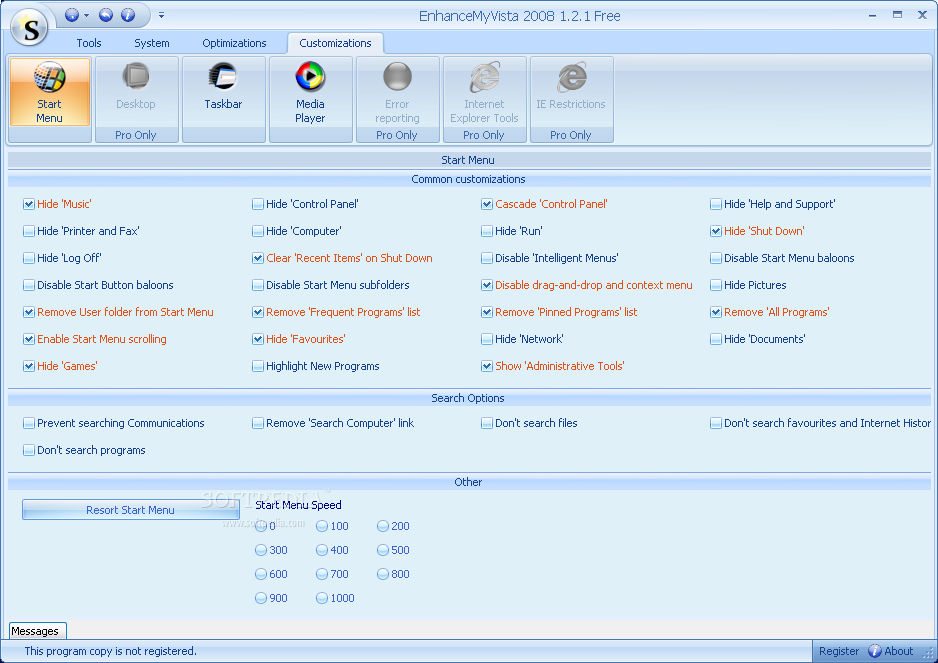Image resolution: width=938 pixels, height=663 pixels.
Task: Click the blue undo arrow icon
Action: [x=106, y=15]
